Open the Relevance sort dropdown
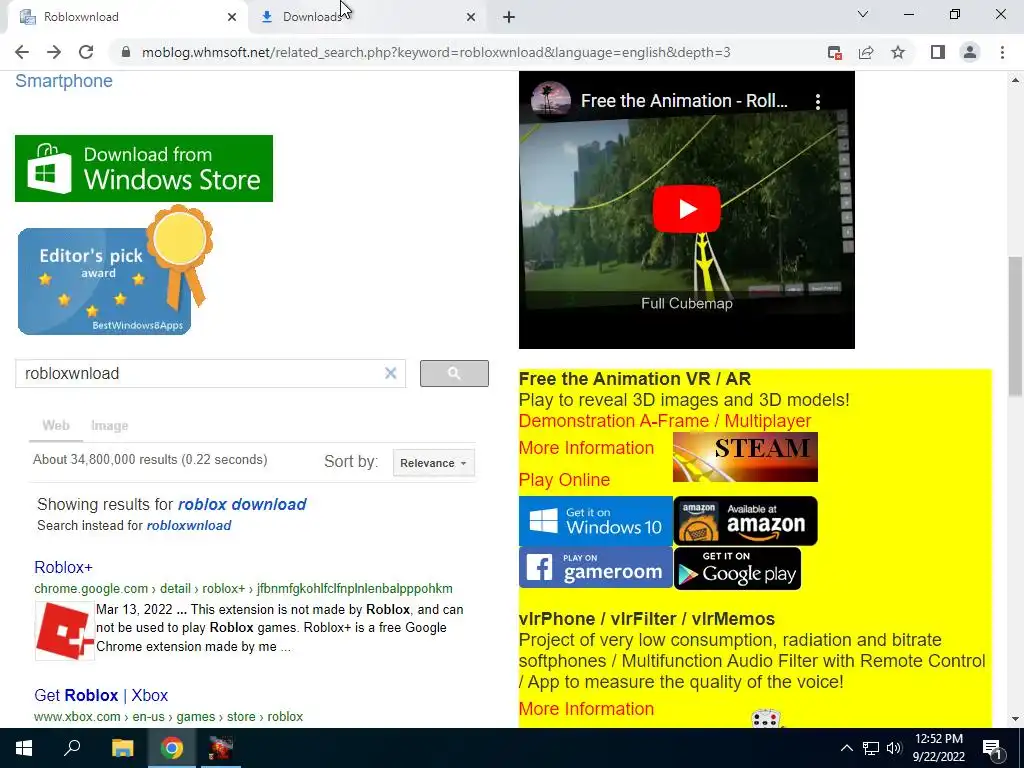 [434, 463]
